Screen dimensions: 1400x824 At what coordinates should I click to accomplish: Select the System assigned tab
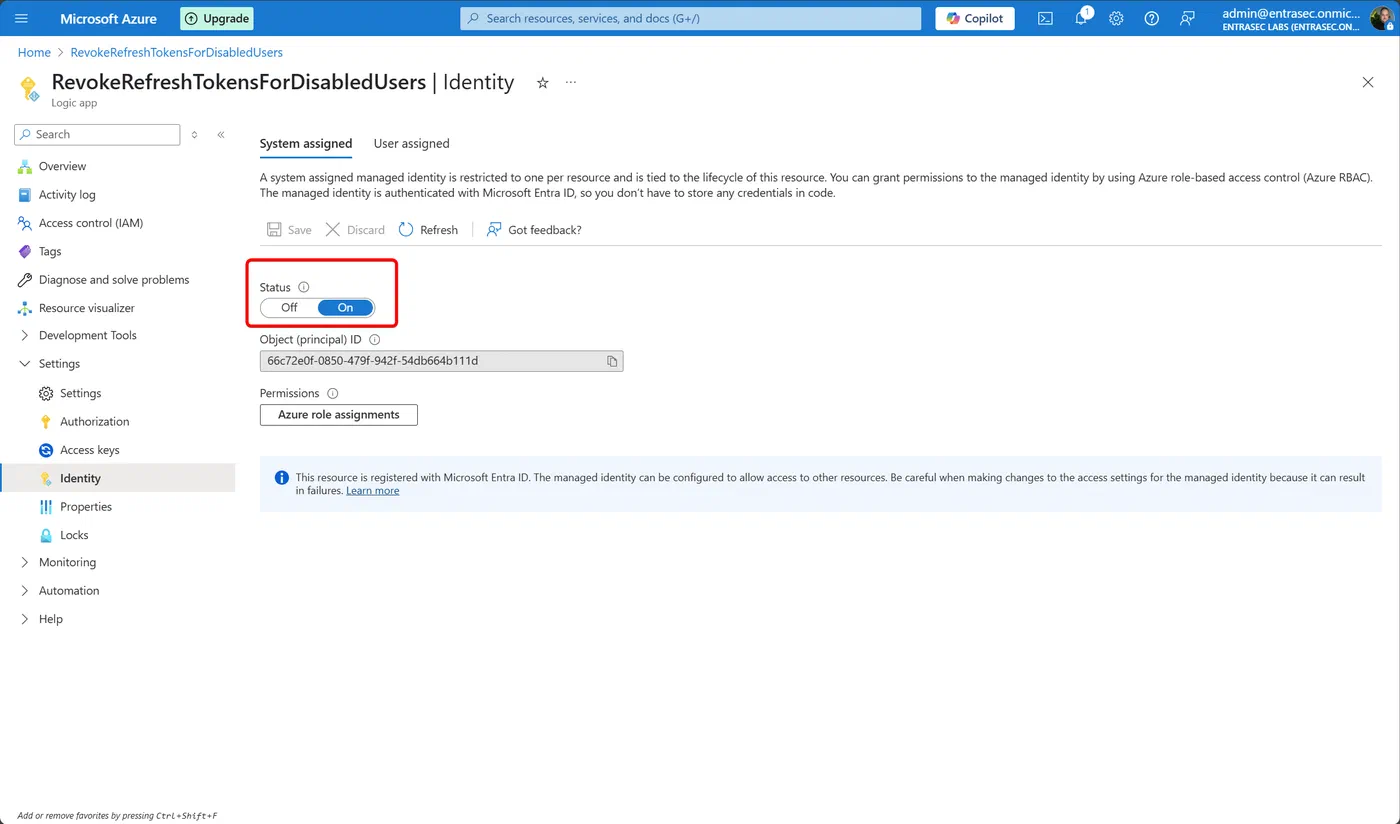[306, 143]
